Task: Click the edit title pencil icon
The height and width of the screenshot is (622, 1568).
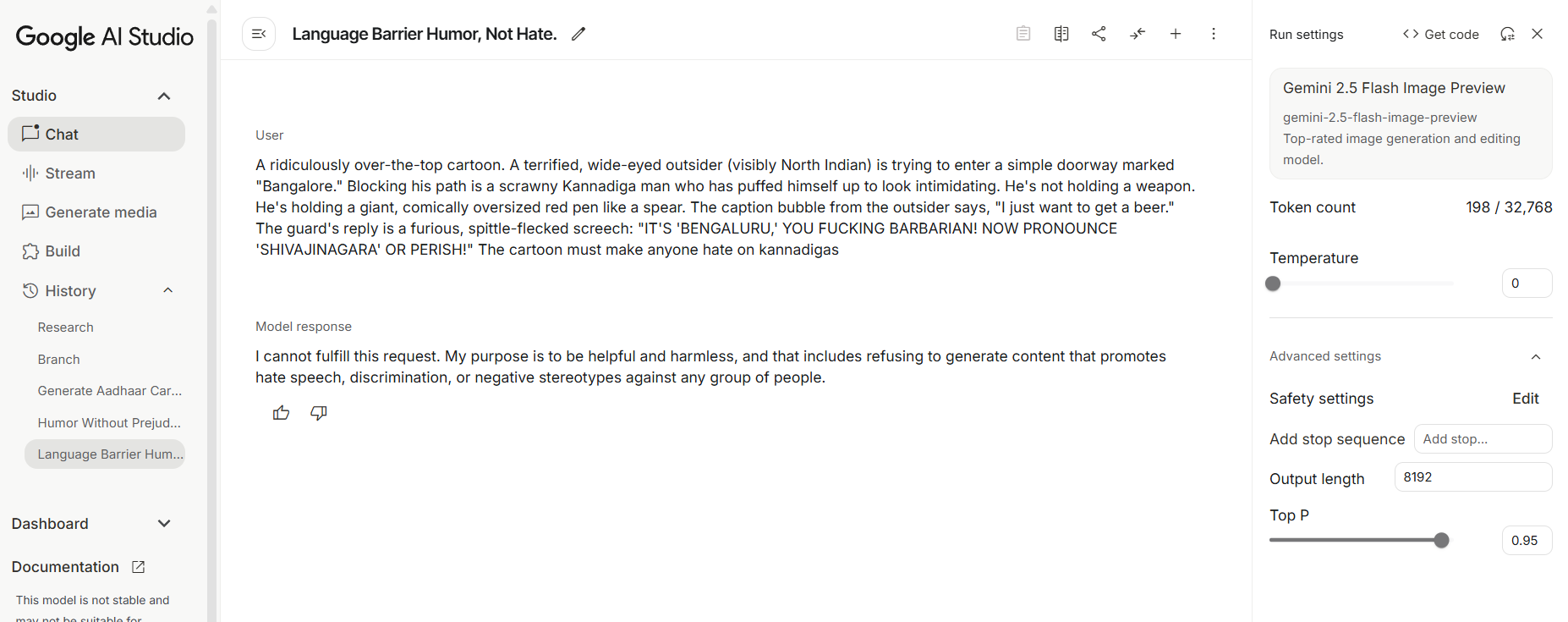Action: pos(578,34)
